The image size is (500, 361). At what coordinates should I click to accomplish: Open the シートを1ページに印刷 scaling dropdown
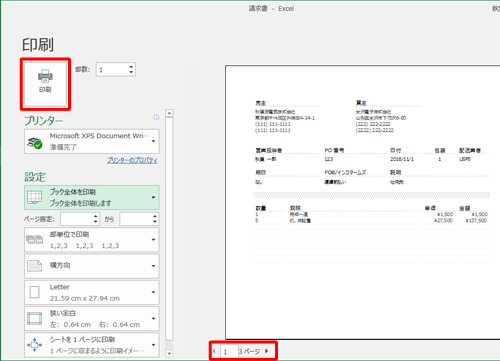[92, 345]
